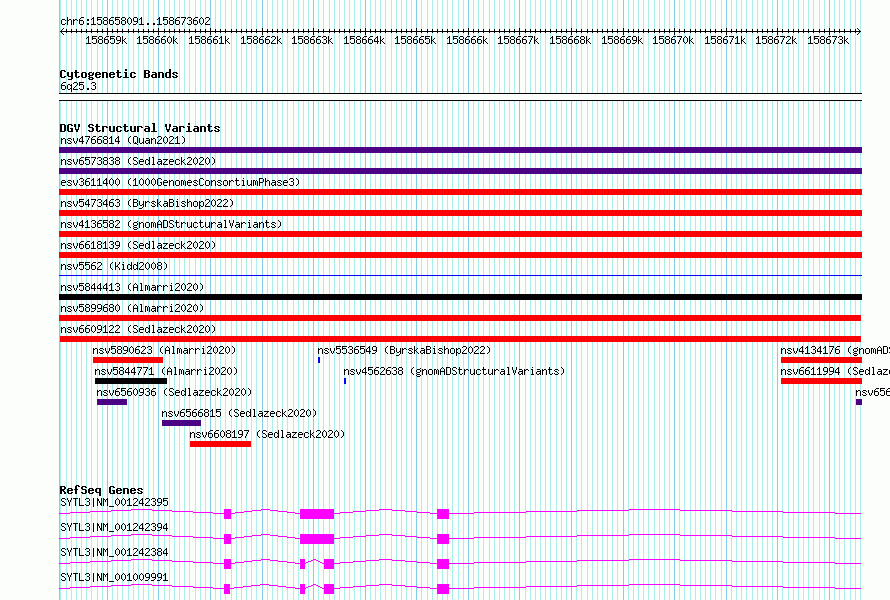Screen dimensions: 890x600
Task: Click the nsv4562638 (gnomADStructuralVariants) marker
Action: (x=345, y=381)
